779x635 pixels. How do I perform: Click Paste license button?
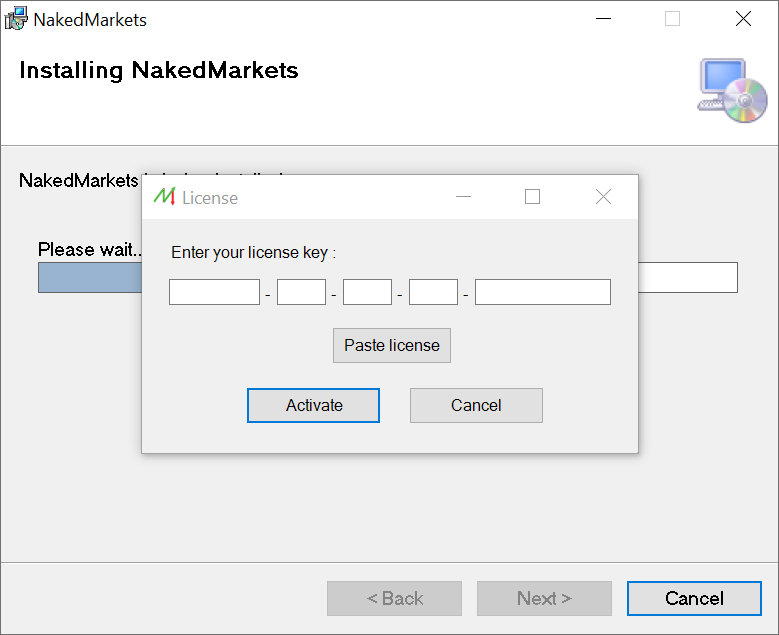point(391,345)
